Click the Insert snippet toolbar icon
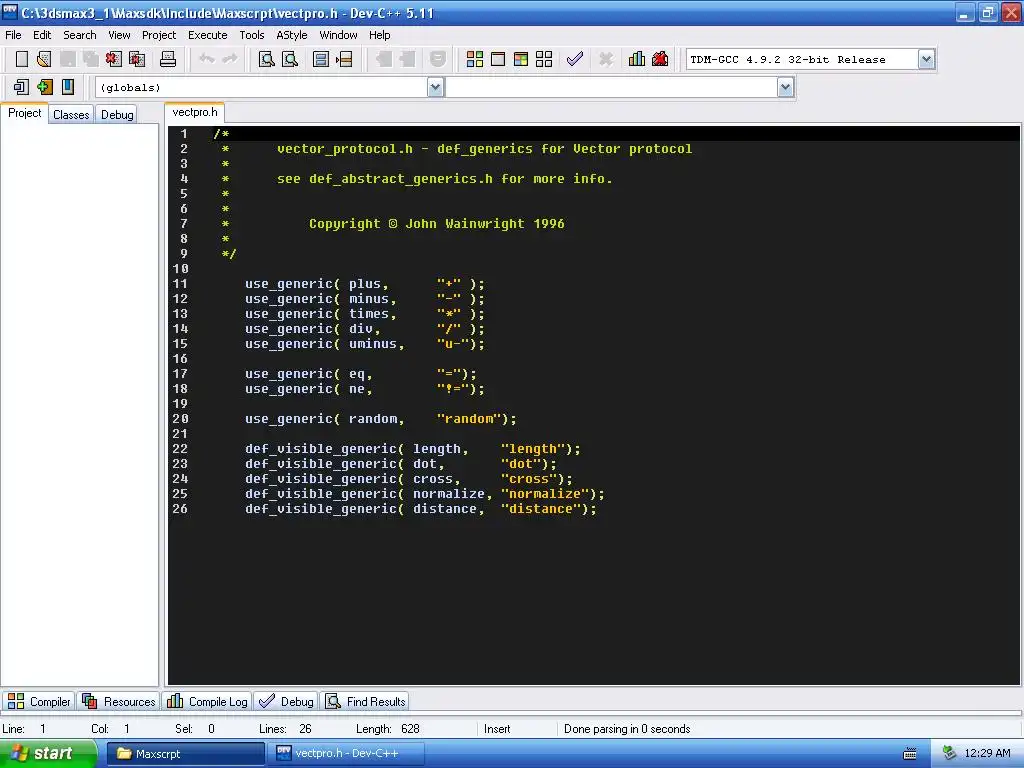Image resolution: width=1024 pixels, height=768 pixels. (22, 87)
